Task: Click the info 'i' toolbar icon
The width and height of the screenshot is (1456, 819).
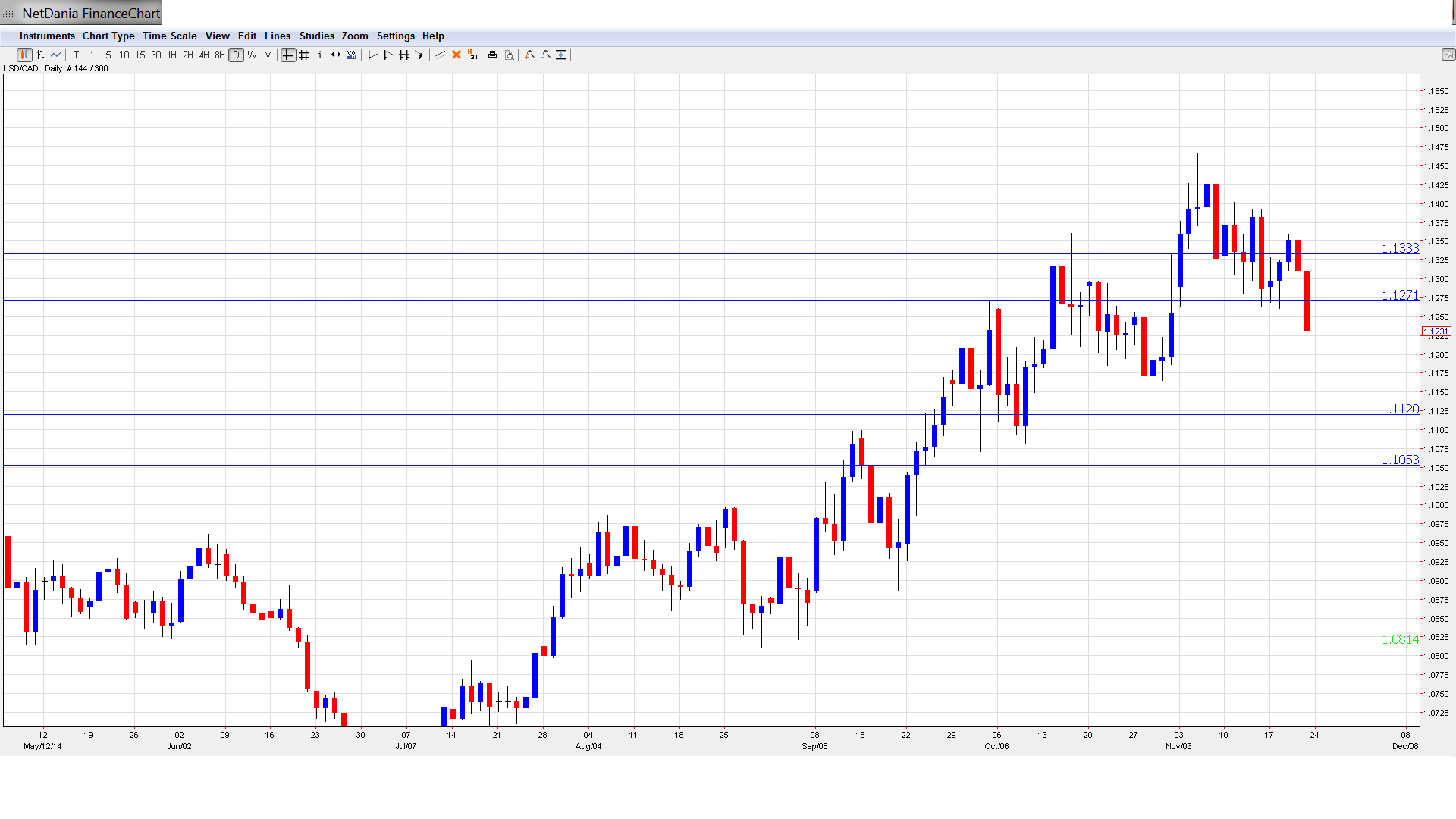Action: (x=320, y=55)
